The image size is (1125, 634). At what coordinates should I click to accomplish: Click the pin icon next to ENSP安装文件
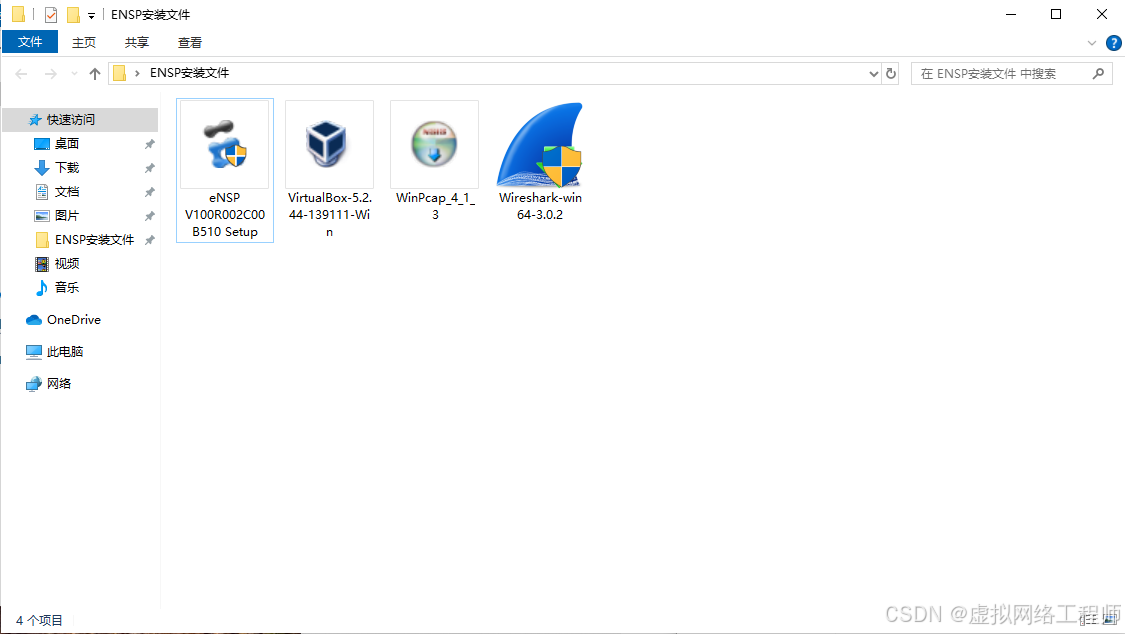point(149,240)
